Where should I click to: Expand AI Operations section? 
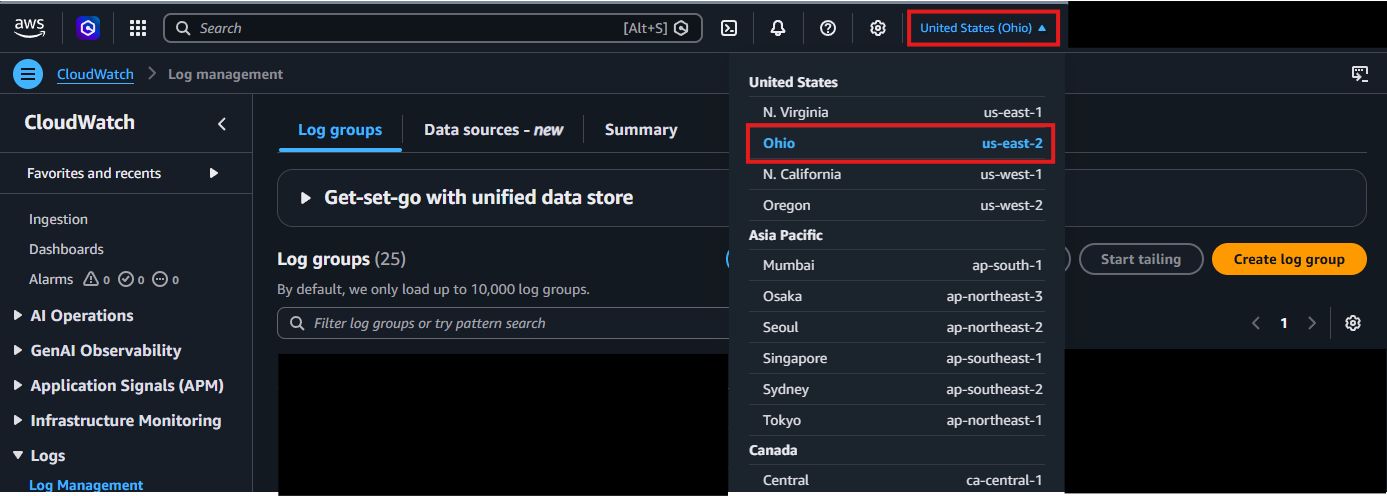point(18,316)
